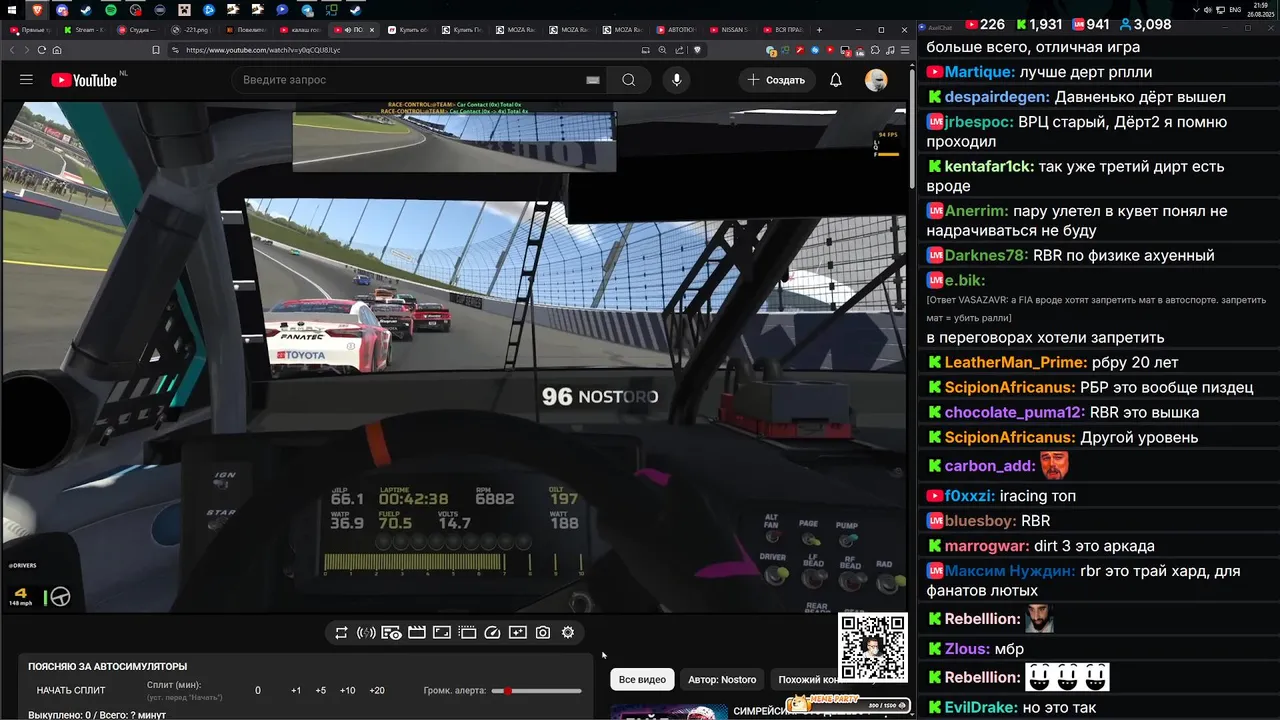This screenshot has height=720, width=1280.
Task: Select the Автор: Nostoro chip
Action: coord(722,680)
